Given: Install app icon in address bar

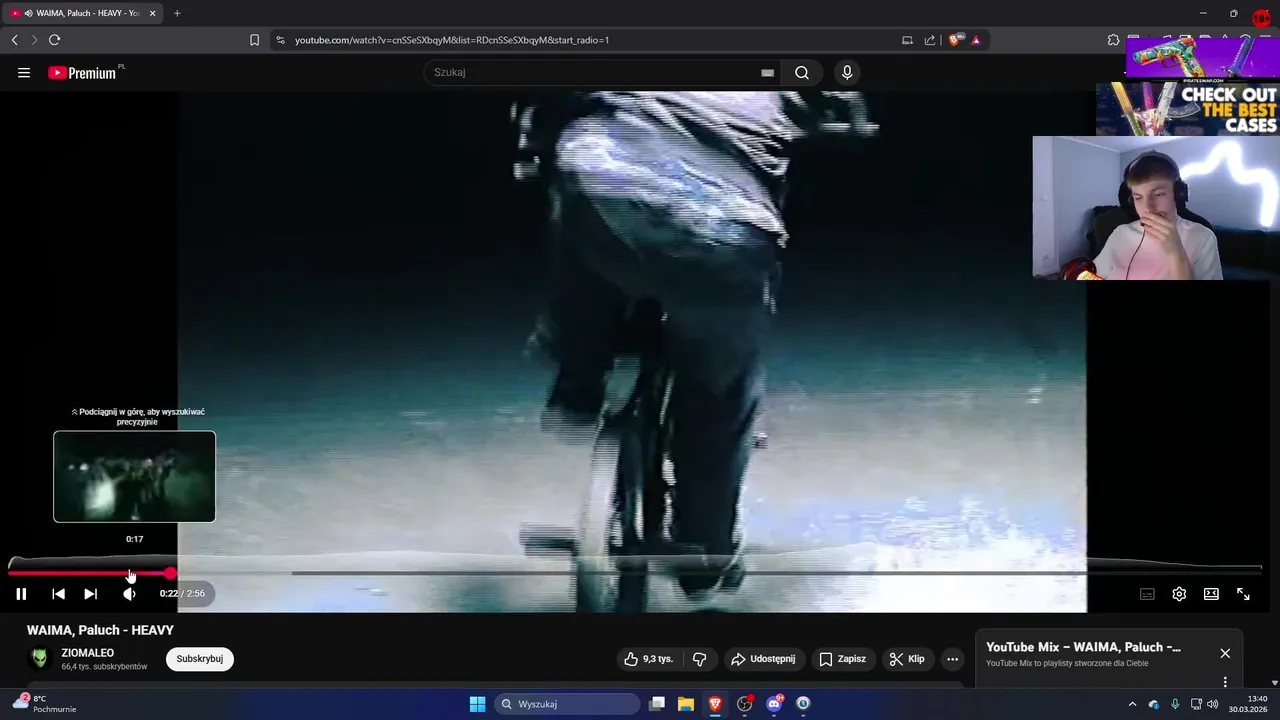Looking at the screenshot, I should (x=907, y=40).
